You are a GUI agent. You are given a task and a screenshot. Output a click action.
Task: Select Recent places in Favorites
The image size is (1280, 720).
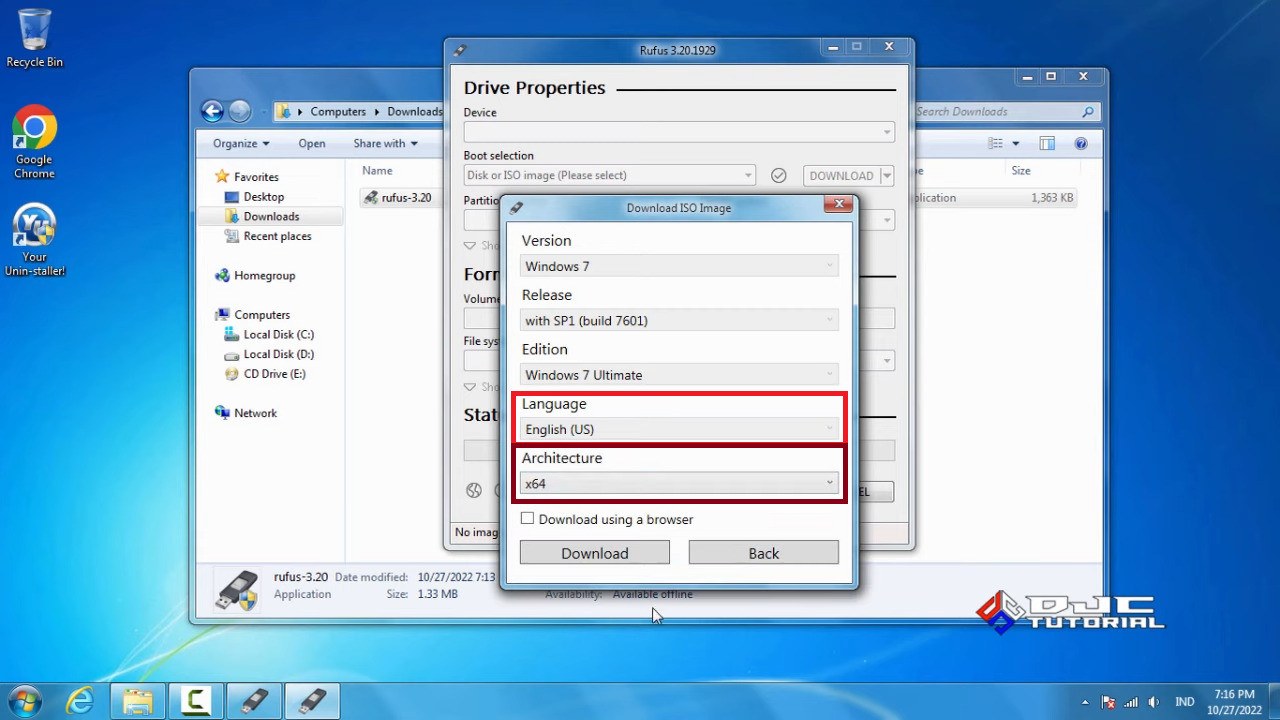277,236
